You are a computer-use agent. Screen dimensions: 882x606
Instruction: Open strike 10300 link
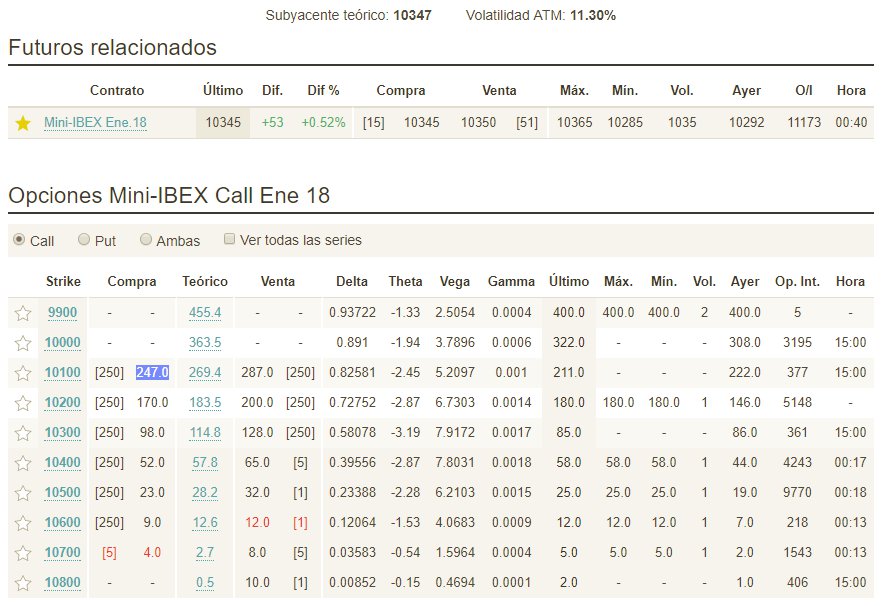(x=62, y=432)
